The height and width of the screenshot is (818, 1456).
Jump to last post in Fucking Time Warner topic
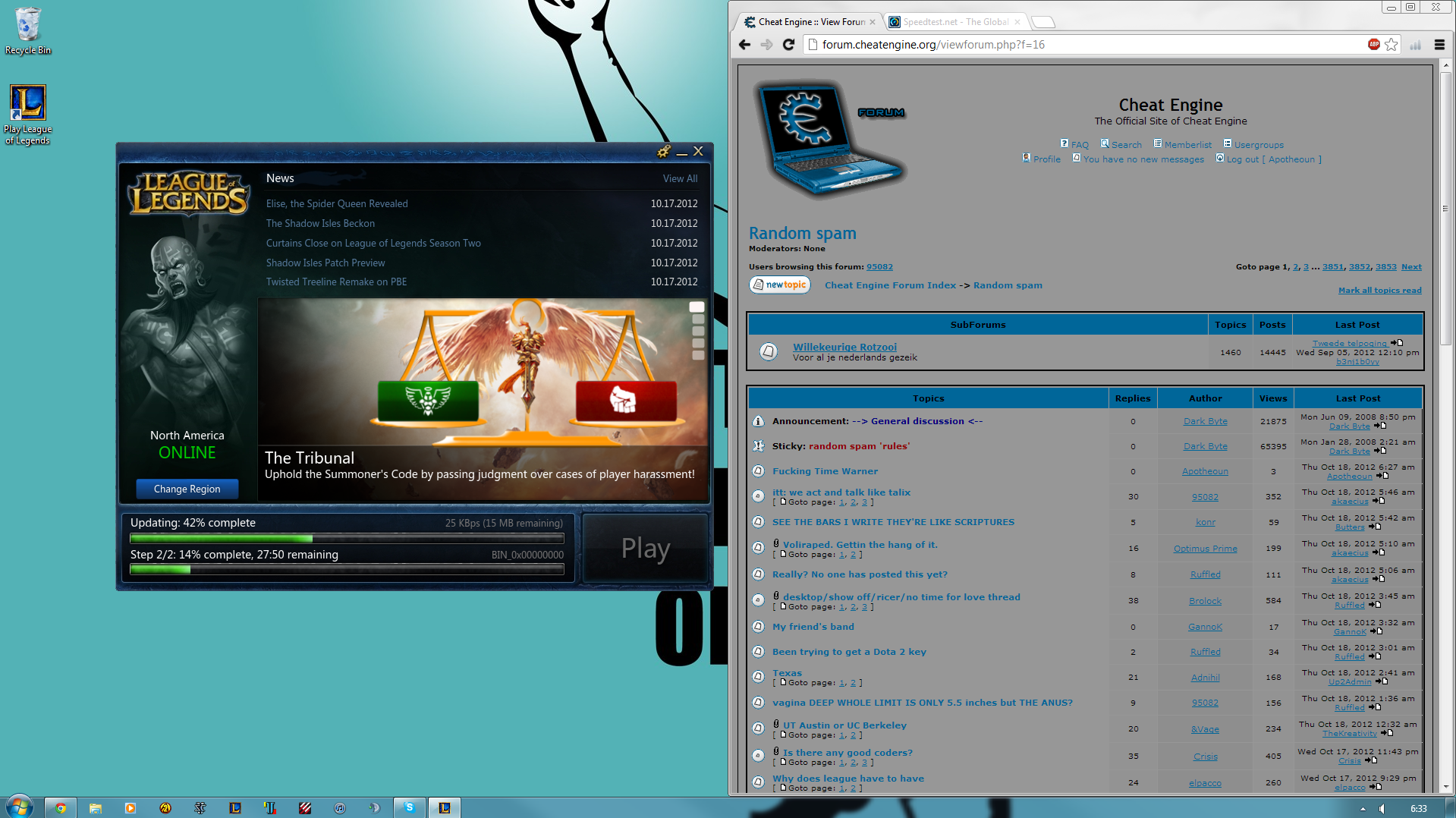(1382, 477)
